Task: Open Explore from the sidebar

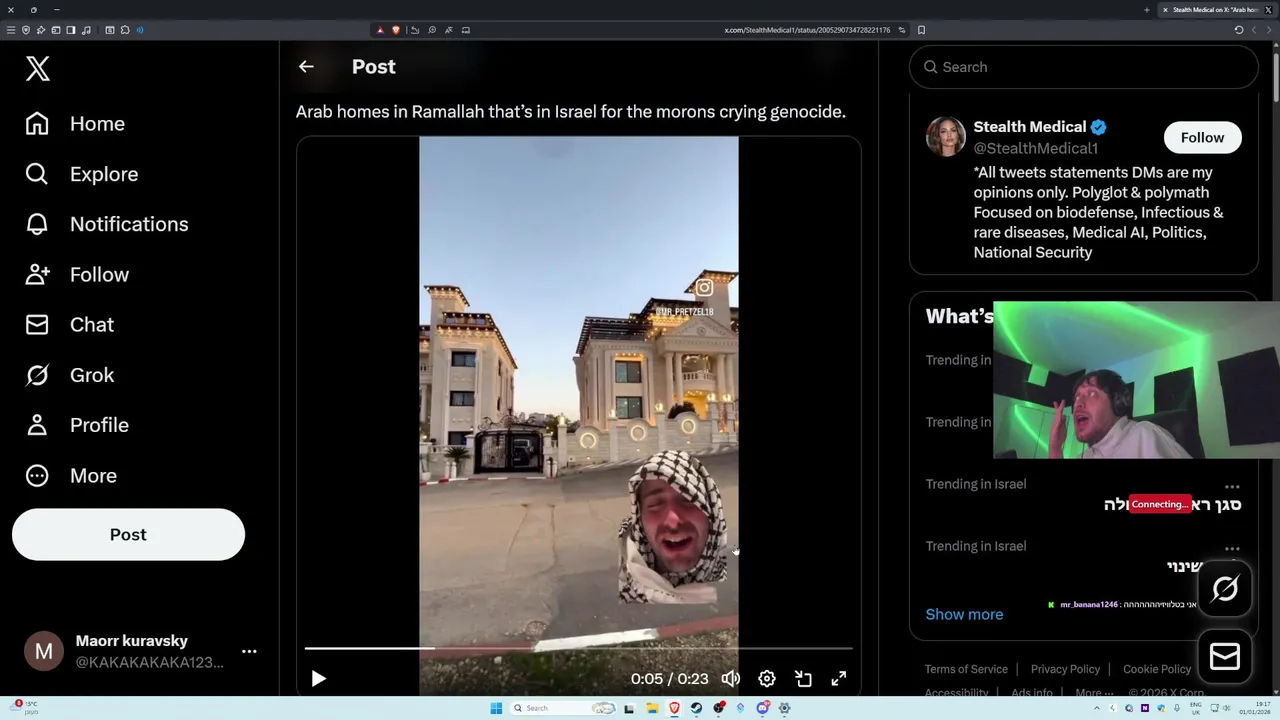Action: coord(82,174)
